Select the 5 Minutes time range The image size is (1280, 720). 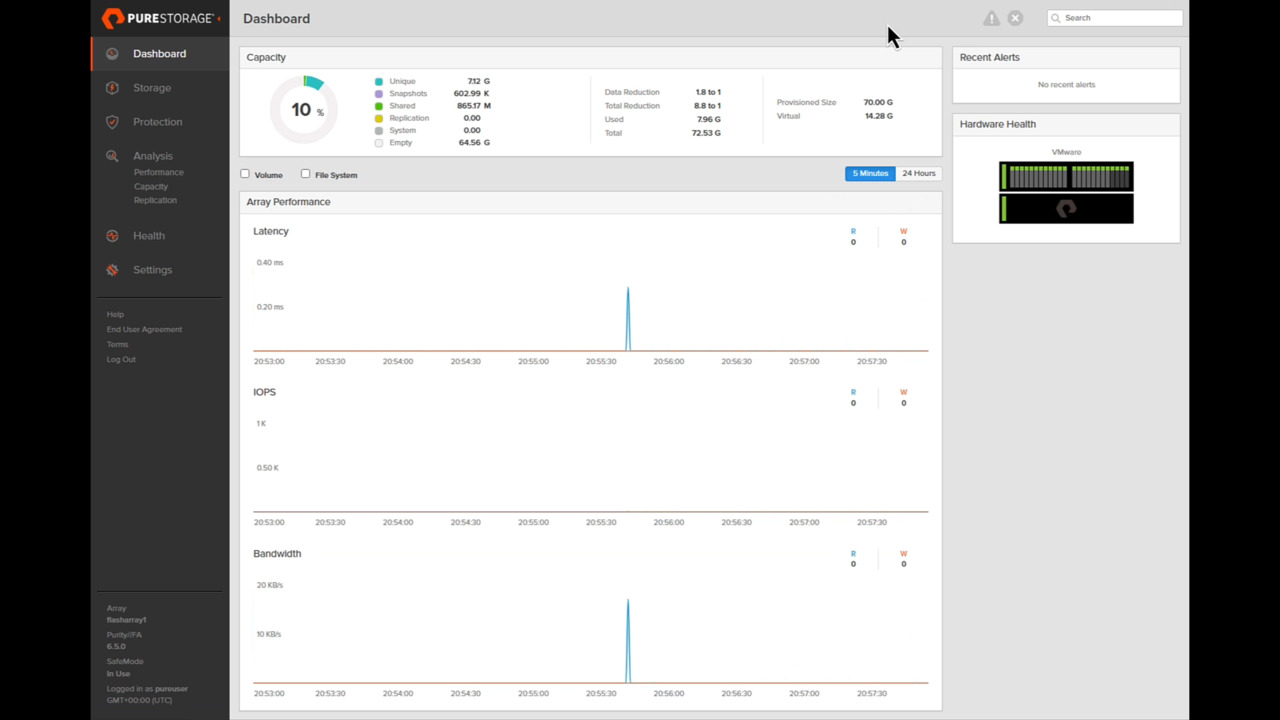[869, 173]
